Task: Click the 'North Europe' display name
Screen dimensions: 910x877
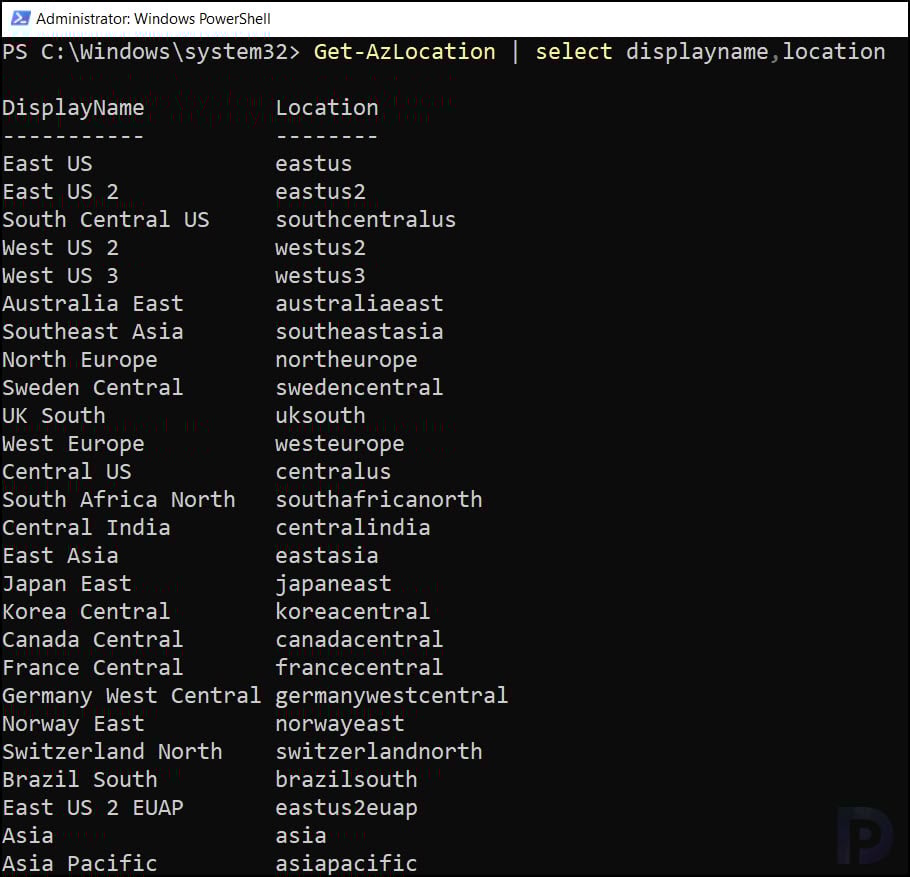Action: [x=80, y=360]
